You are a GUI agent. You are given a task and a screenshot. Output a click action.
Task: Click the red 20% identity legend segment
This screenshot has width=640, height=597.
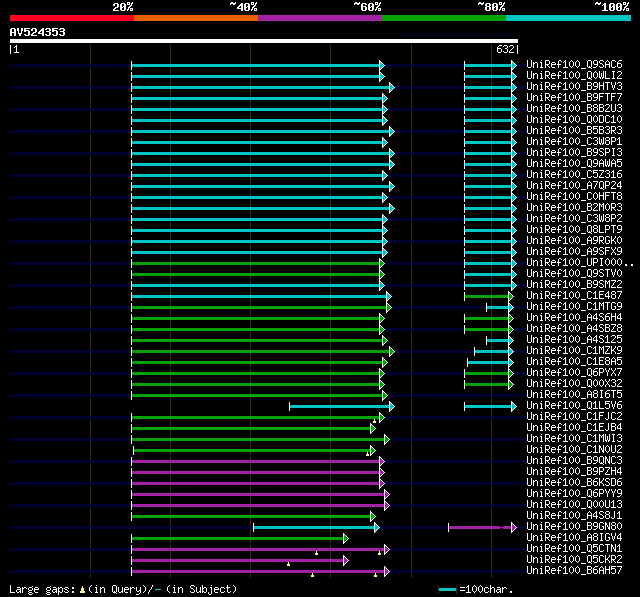[70, 18]
